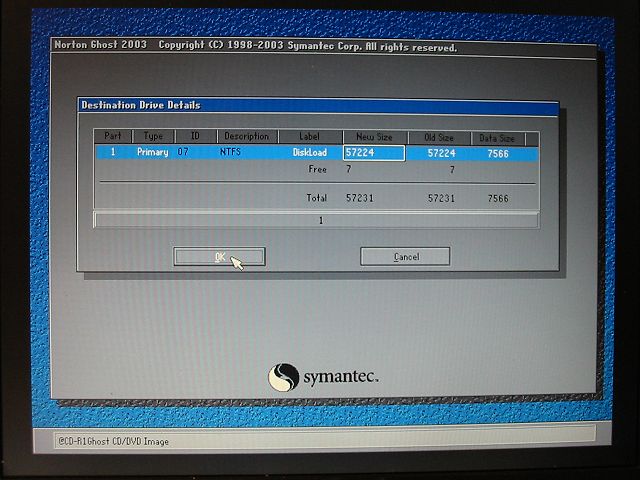Click the Type column header
The height and width of the screenshot is (480, 640).
[x=153, y=136]
